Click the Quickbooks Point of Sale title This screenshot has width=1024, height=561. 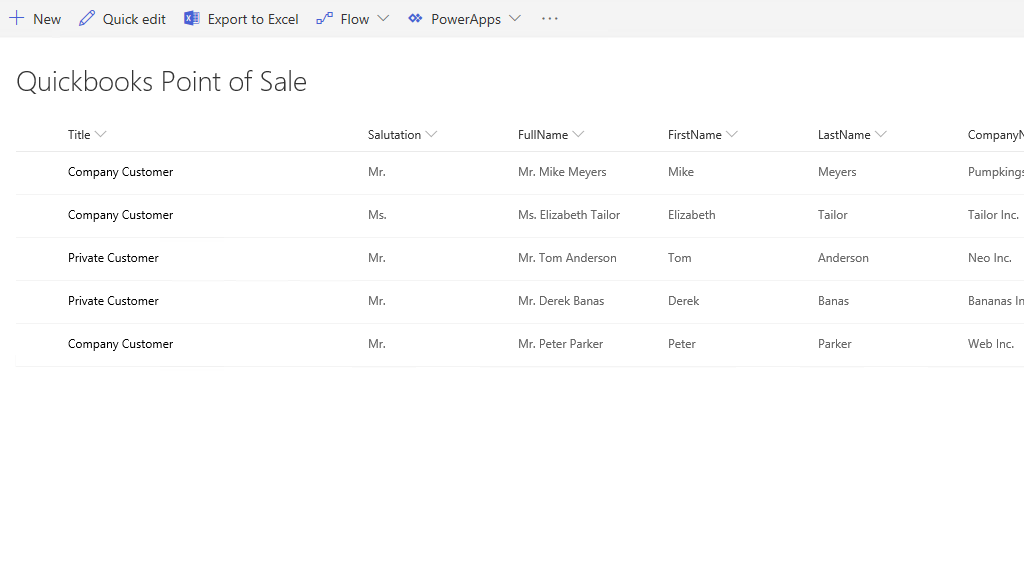click(161, 82)
